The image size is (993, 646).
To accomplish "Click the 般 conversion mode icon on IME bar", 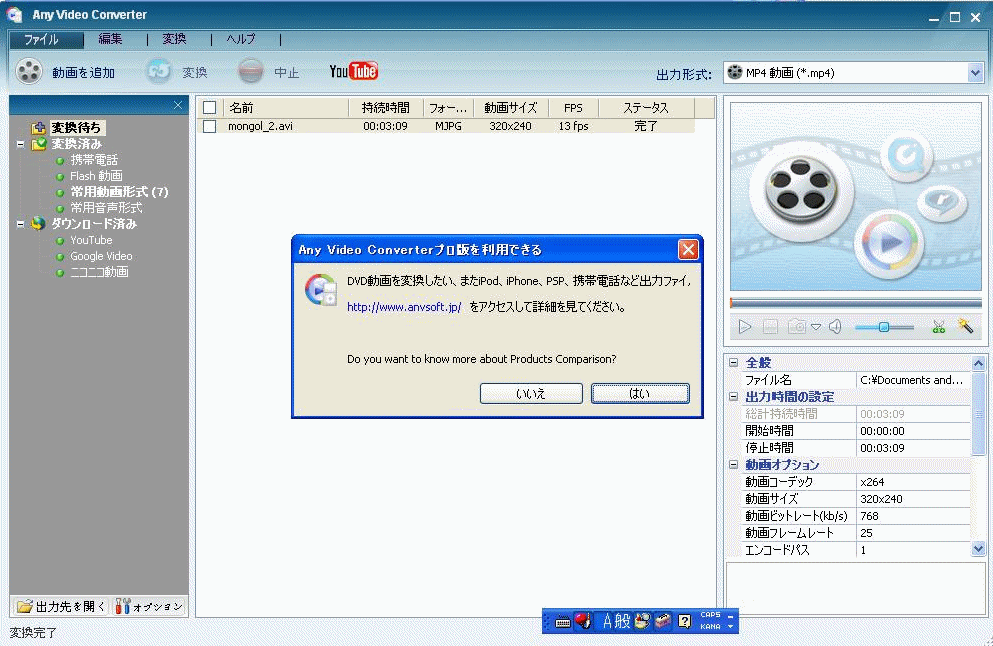I will (x=623, y=621).
